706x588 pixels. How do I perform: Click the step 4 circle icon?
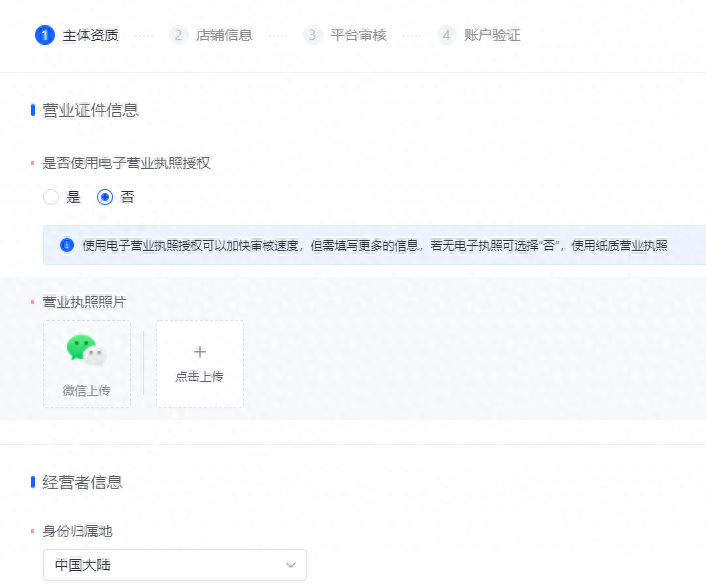(446, 35)
